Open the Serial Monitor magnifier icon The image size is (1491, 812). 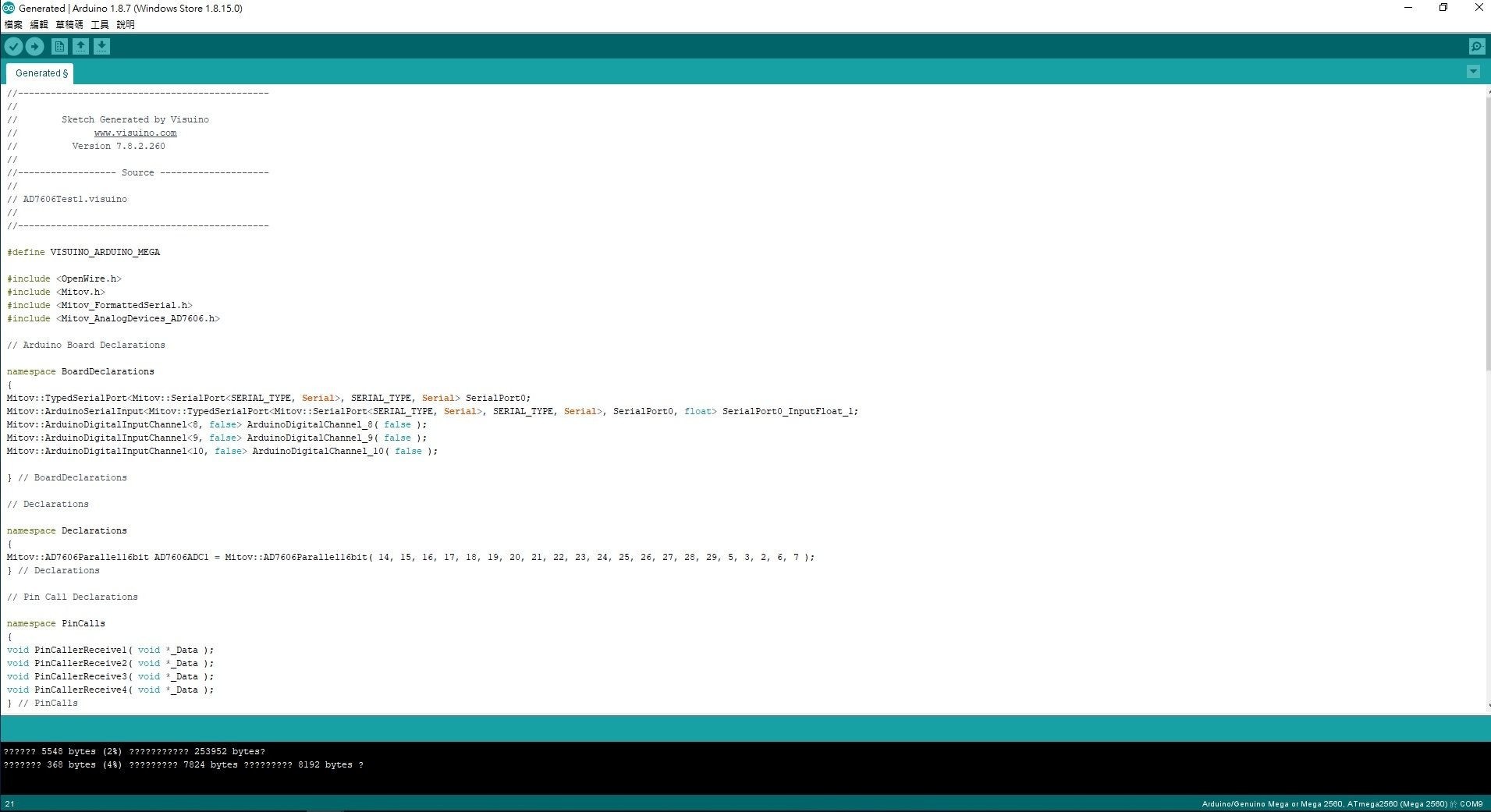1476,47
